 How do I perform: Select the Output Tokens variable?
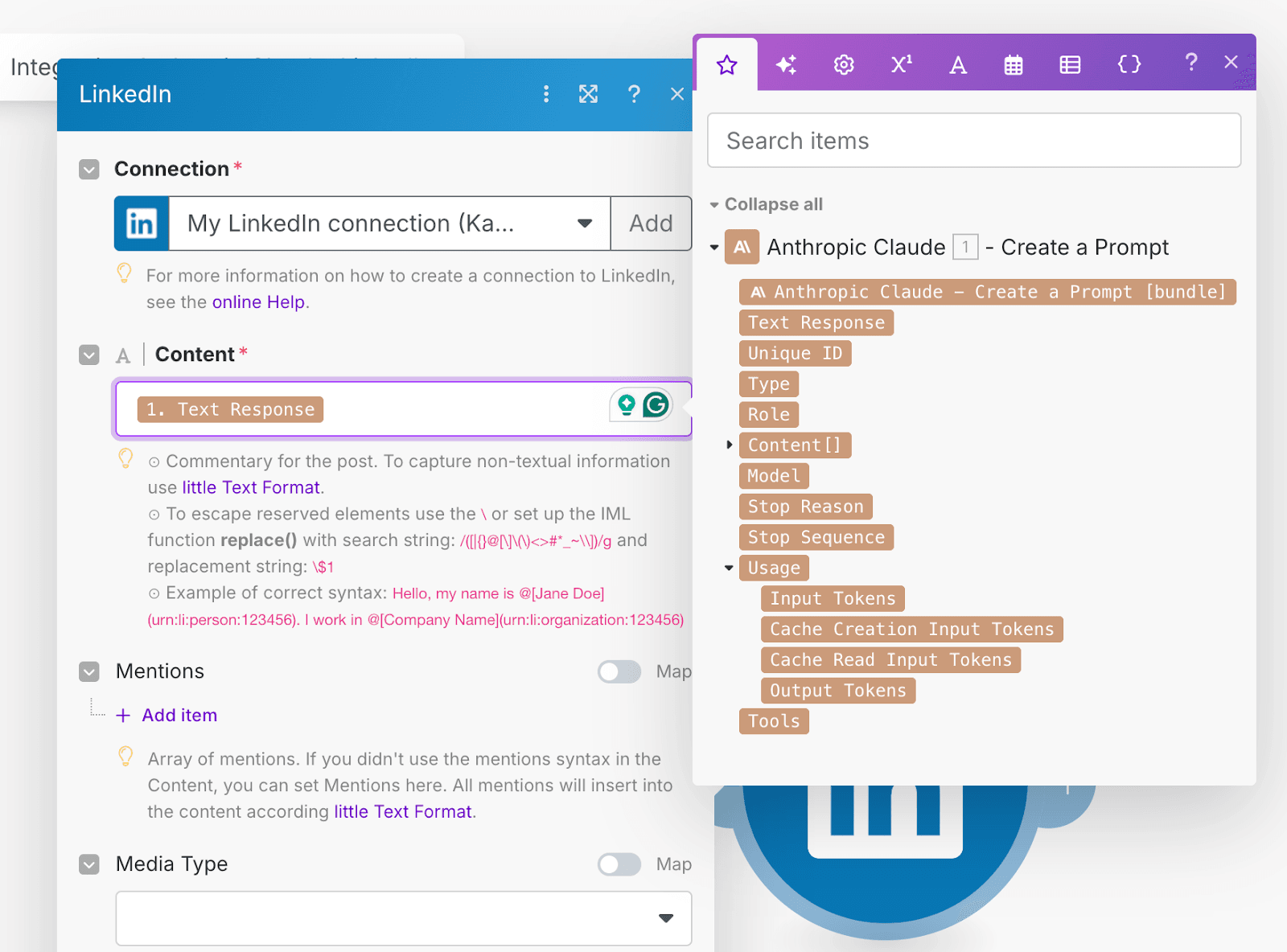(838, 690)
